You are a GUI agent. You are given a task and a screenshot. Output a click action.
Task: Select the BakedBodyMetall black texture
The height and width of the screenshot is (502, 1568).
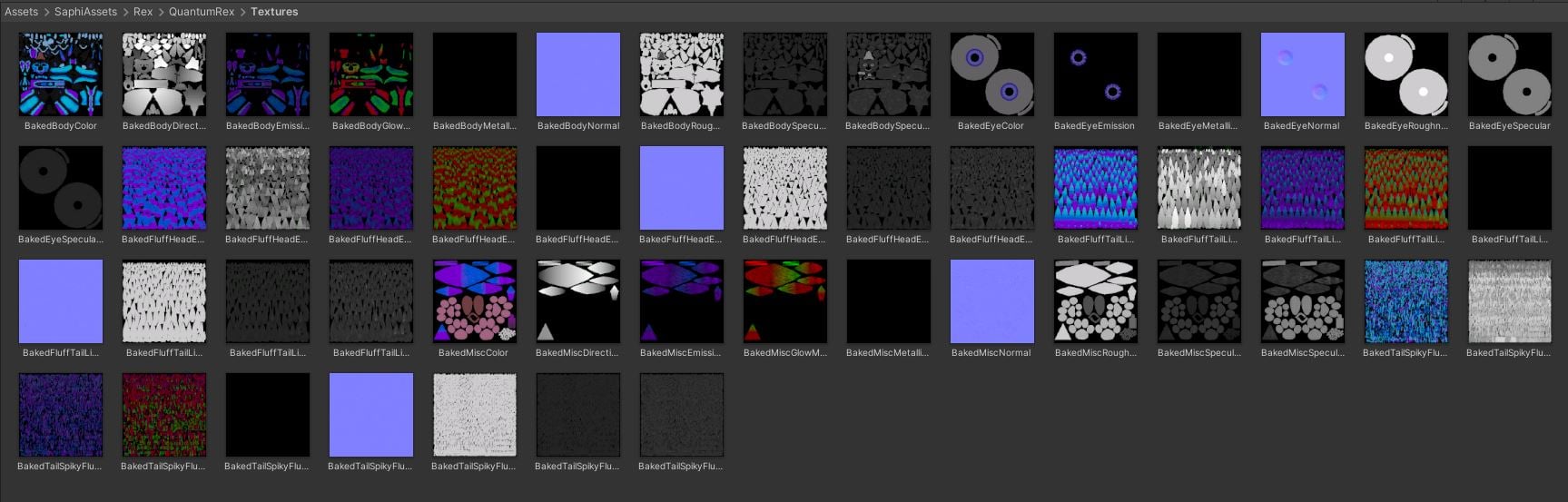click(475, 74)
